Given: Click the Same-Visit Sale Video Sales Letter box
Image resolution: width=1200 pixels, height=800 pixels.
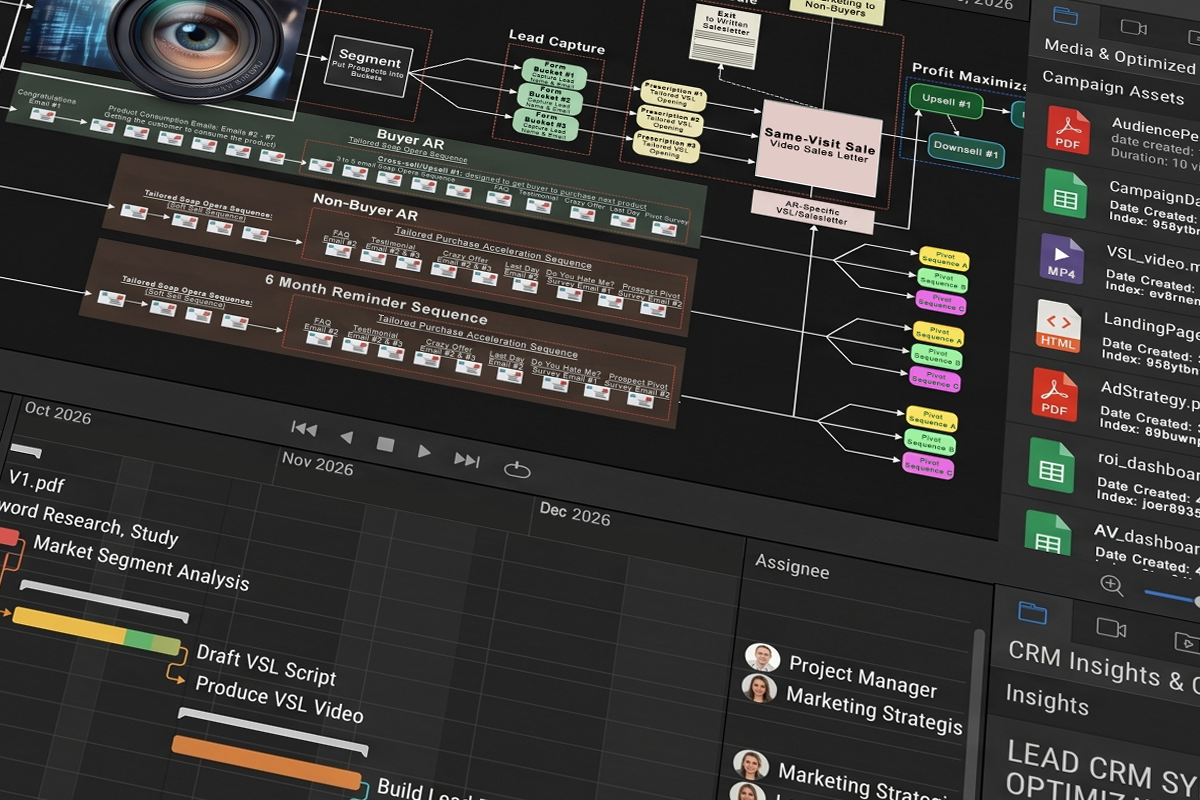Looking at the screenshot, I should point(820,148).
